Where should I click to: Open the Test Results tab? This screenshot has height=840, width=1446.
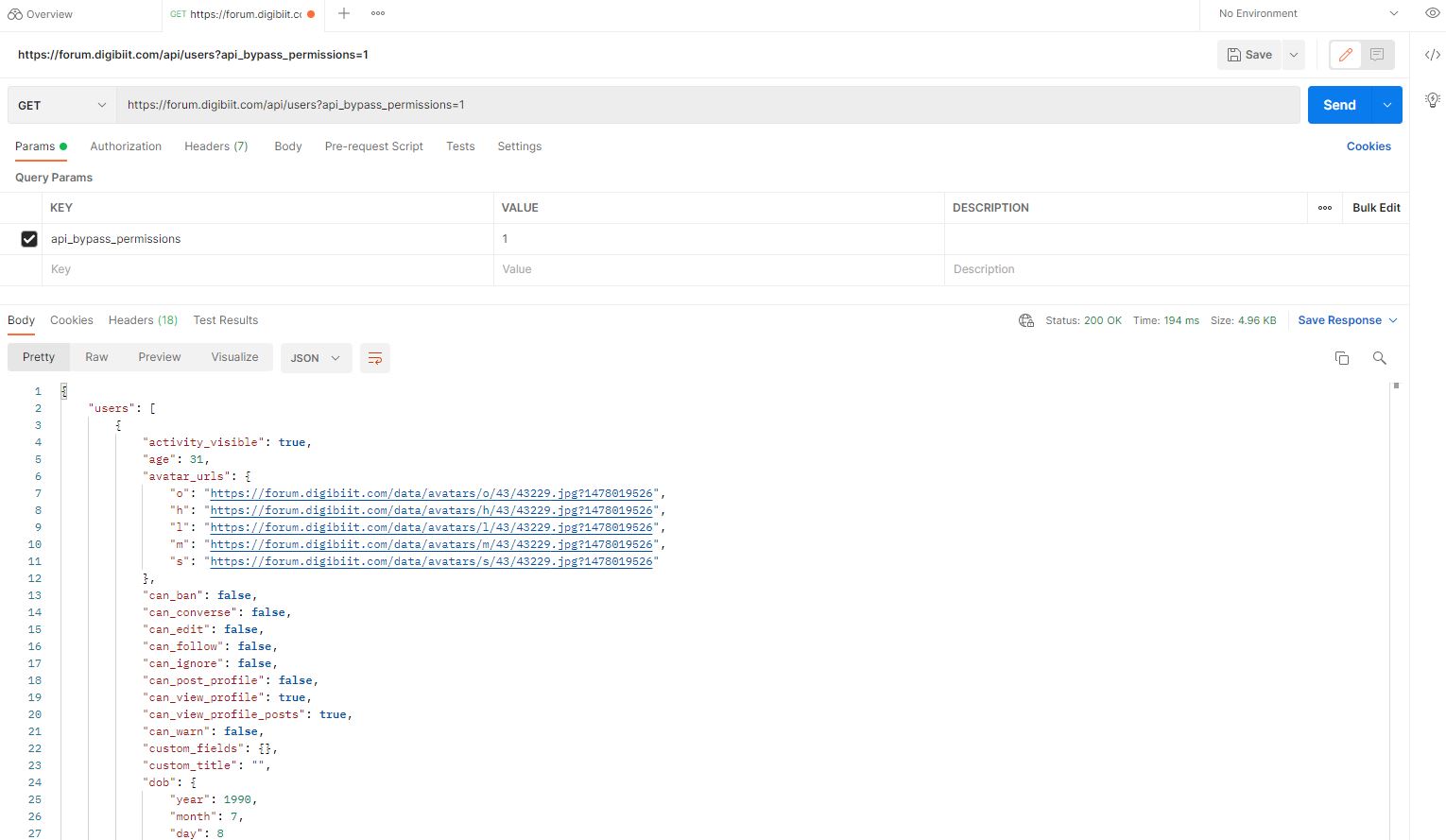coord(226,320)
